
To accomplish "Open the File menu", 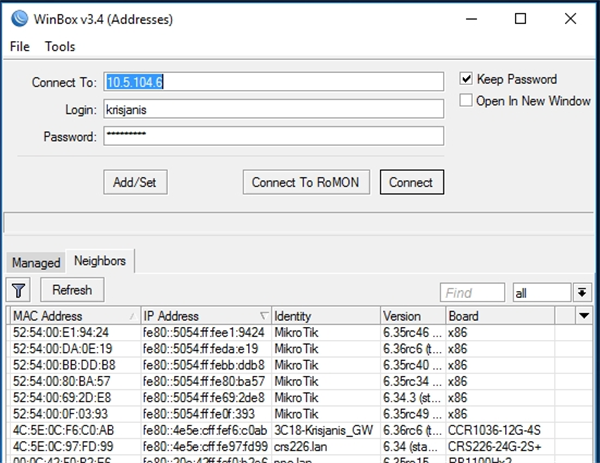I will click(x=20, y=47).
